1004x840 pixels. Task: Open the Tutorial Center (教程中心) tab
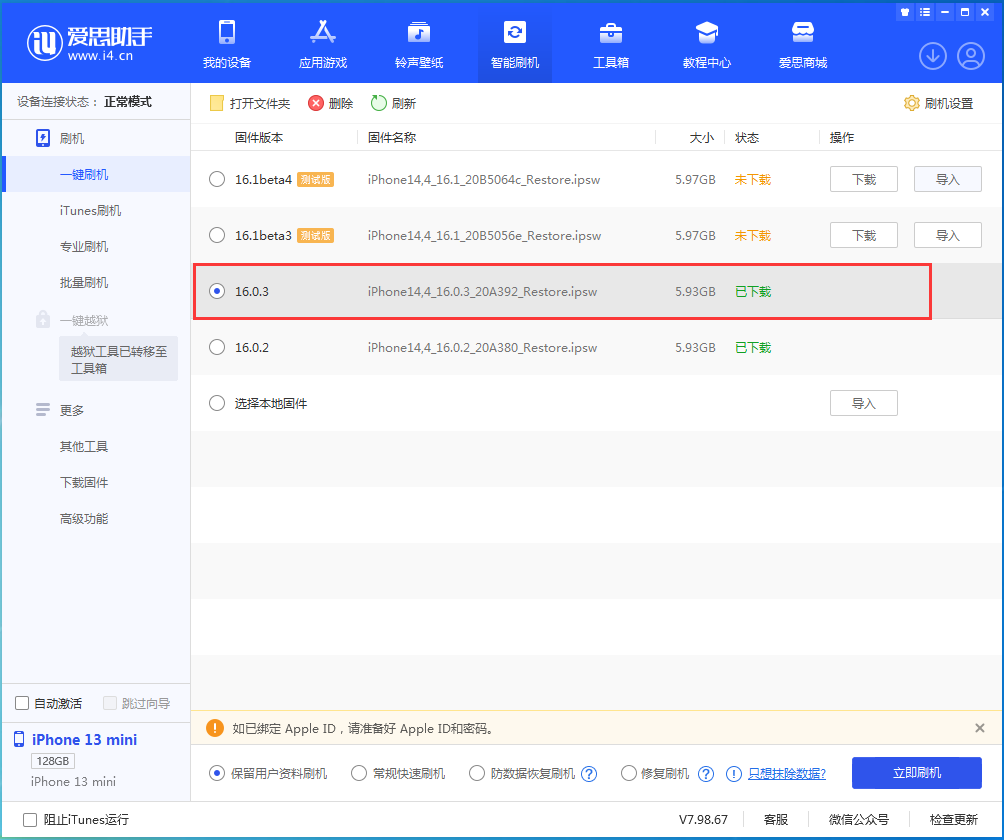point(707,44)
